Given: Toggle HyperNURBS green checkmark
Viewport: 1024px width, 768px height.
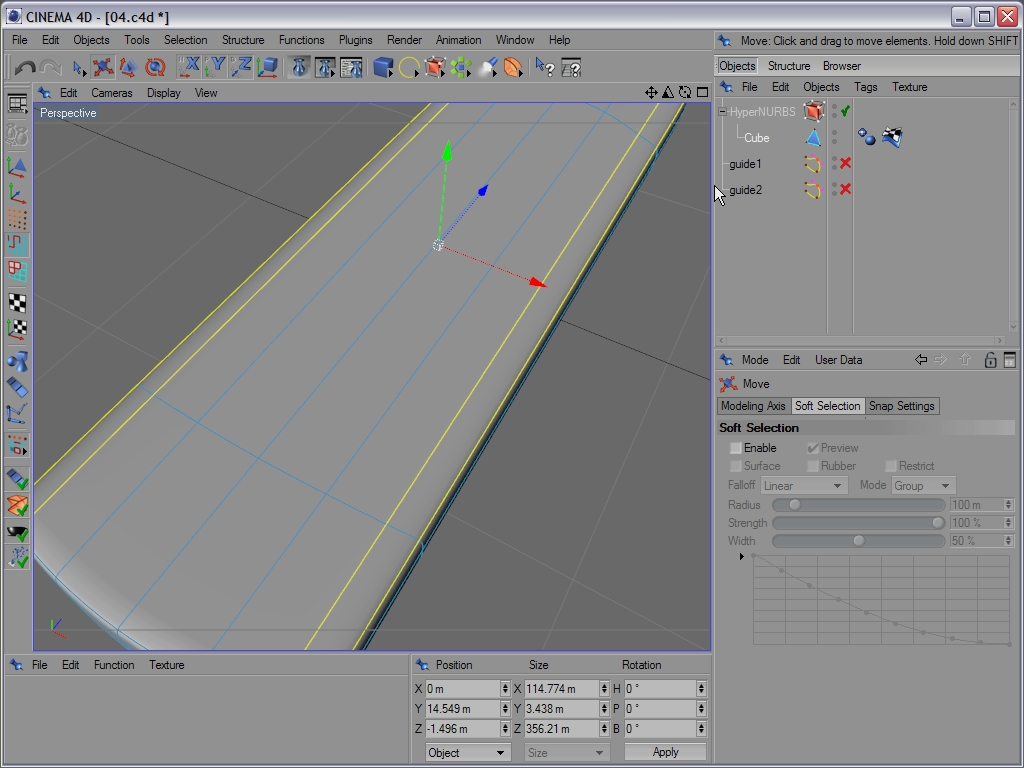Looking at the screenshot, I should (x=845, y=111).
